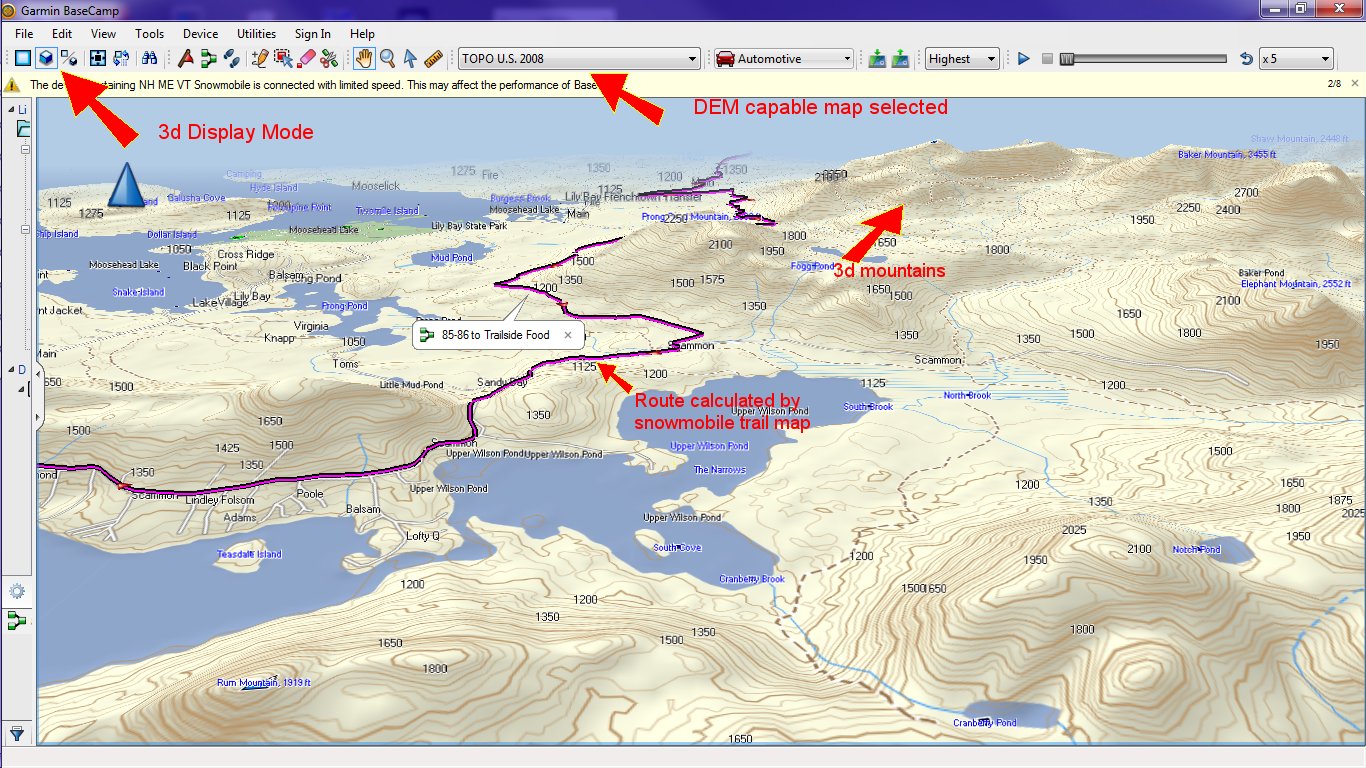The width and height of the screenshot is (1366, 768).
Task: Collapse first tree node minus box
Action: pyautogui.click(x=26, y=150)
